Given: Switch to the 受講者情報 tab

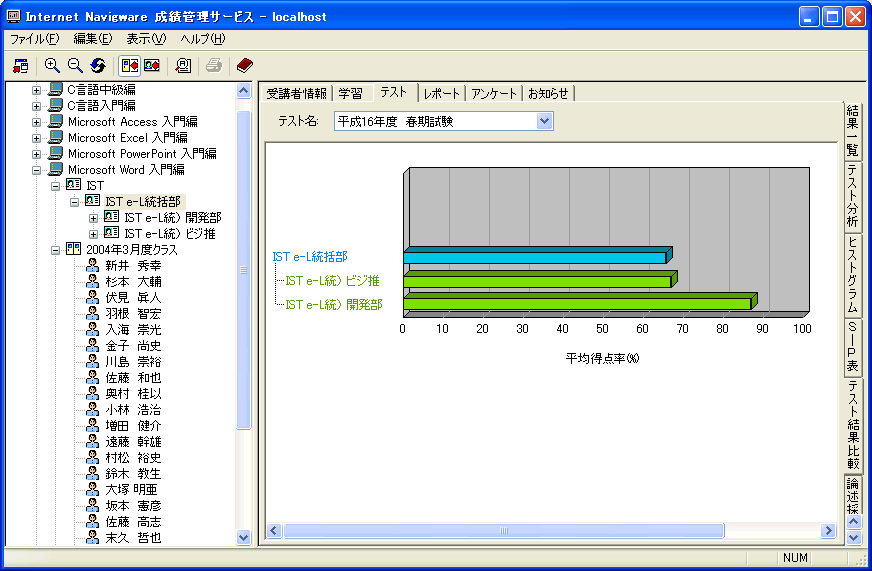Looking at the screenshot, I should (x=296, y=93).
